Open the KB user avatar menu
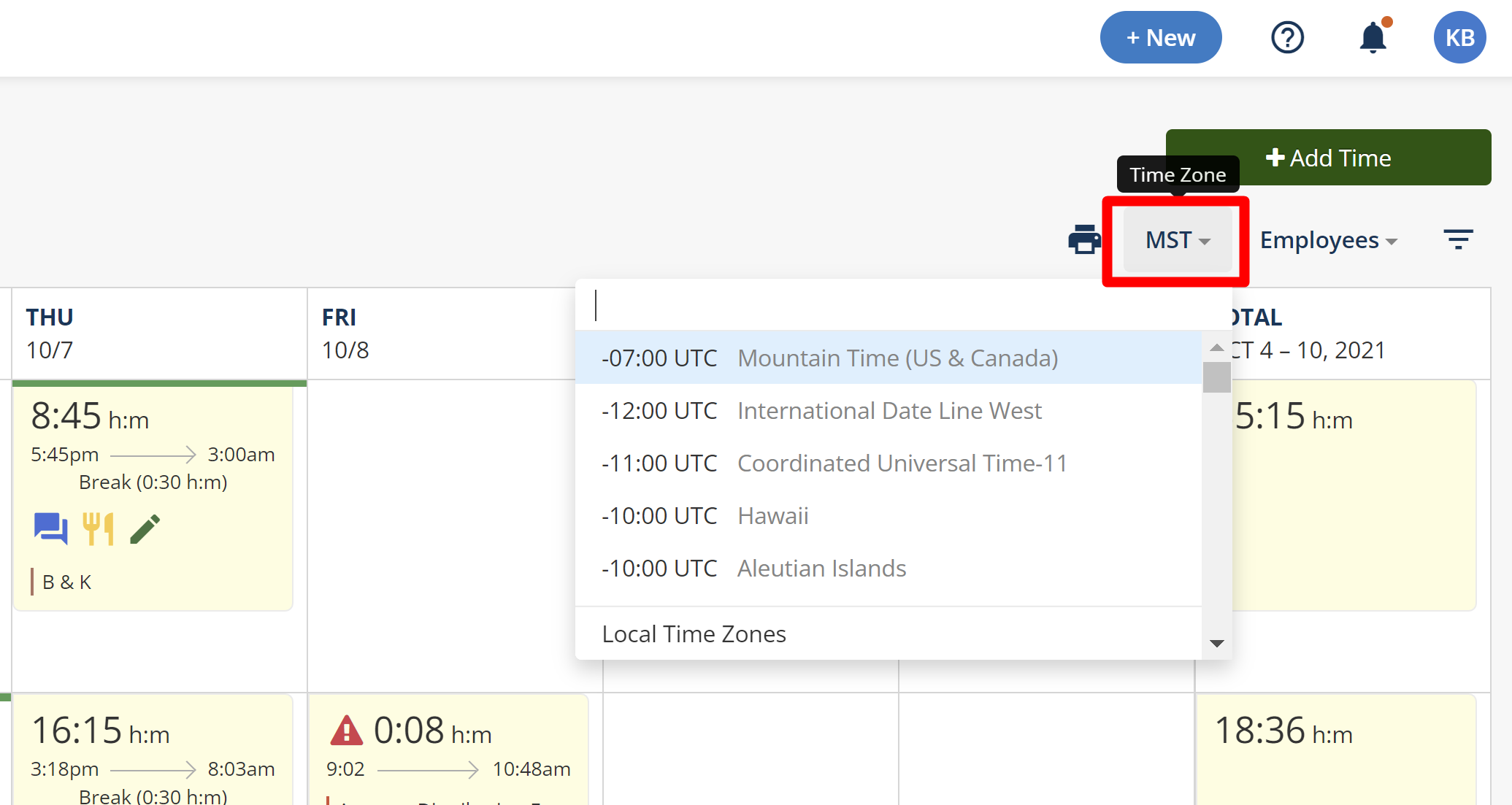Image resolution: width=1512 pixels, height=805 pixels. 1459,37
